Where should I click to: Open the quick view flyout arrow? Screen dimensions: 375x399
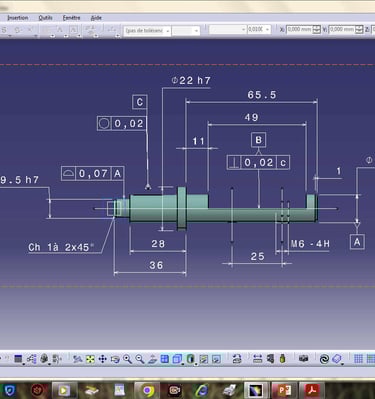point(183,364)
